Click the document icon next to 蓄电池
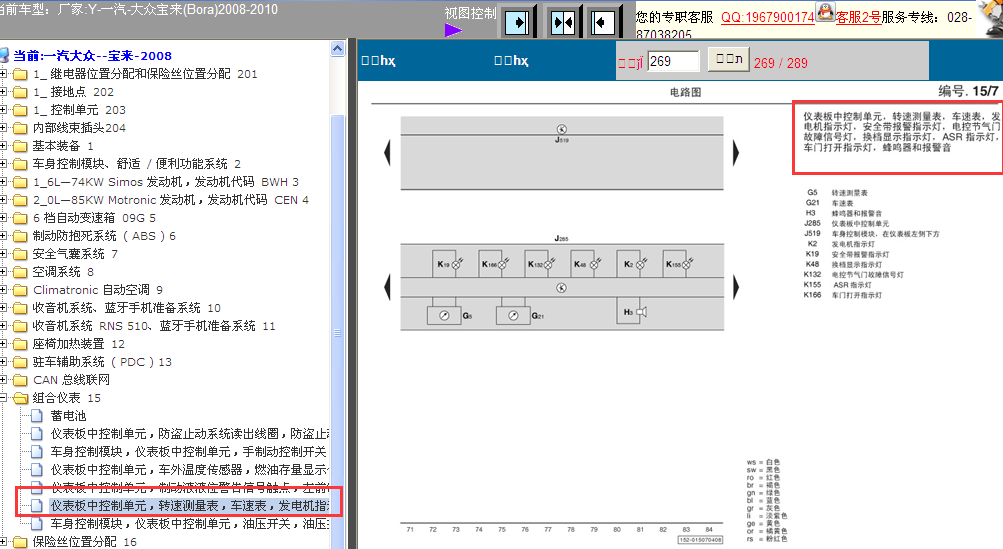The image size is (1003, 549). coord(37,416)
